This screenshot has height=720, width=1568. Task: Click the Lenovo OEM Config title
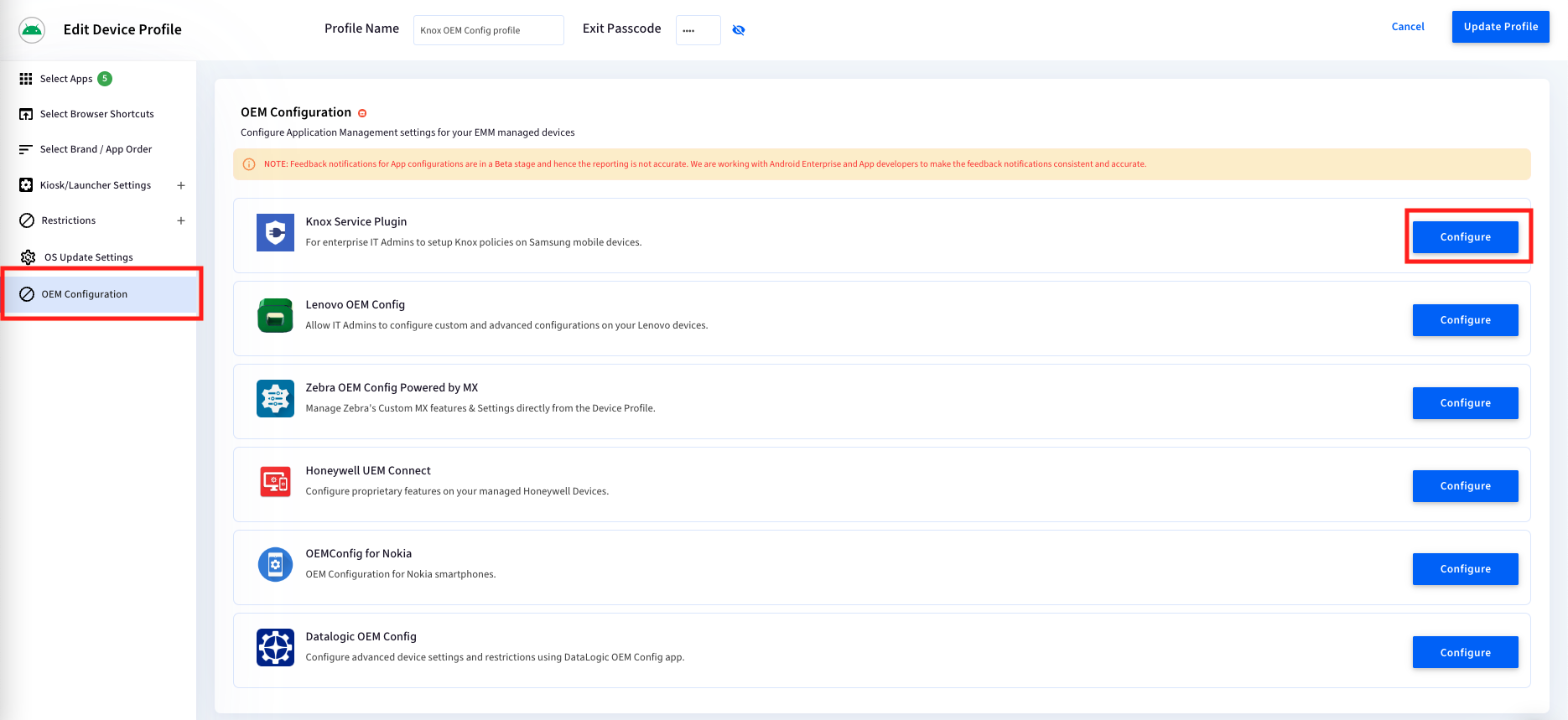[356, 305]
